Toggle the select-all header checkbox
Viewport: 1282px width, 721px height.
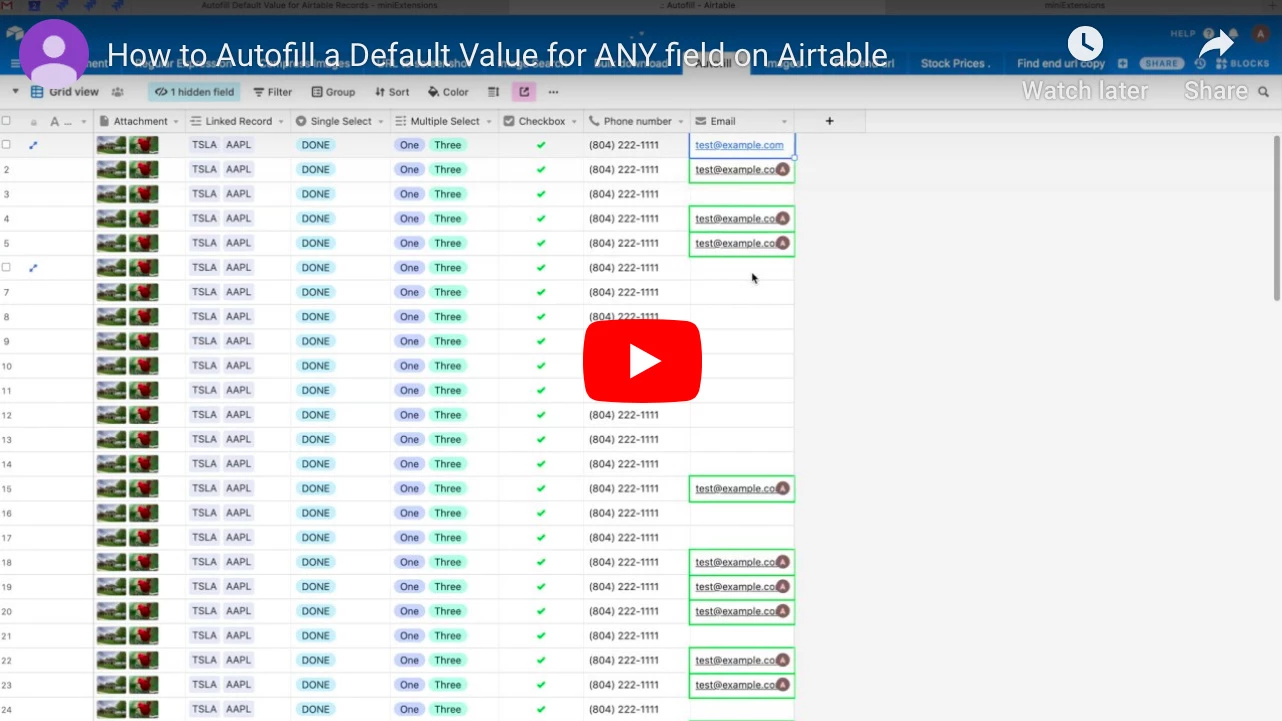point(7,121)
